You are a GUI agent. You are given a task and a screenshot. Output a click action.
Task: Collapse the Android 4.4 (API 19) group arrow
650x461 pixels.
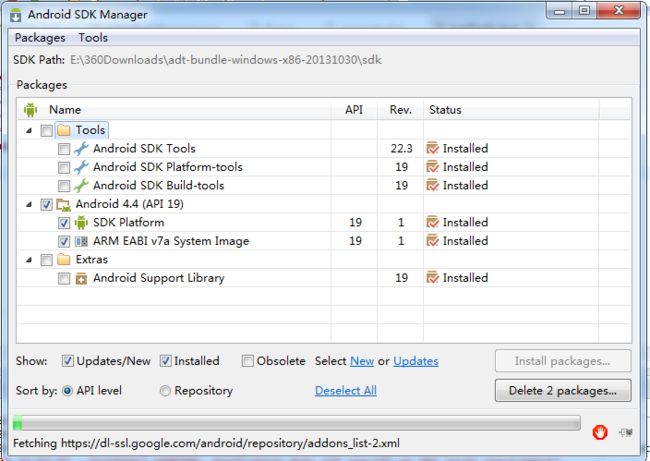[29, 204]
